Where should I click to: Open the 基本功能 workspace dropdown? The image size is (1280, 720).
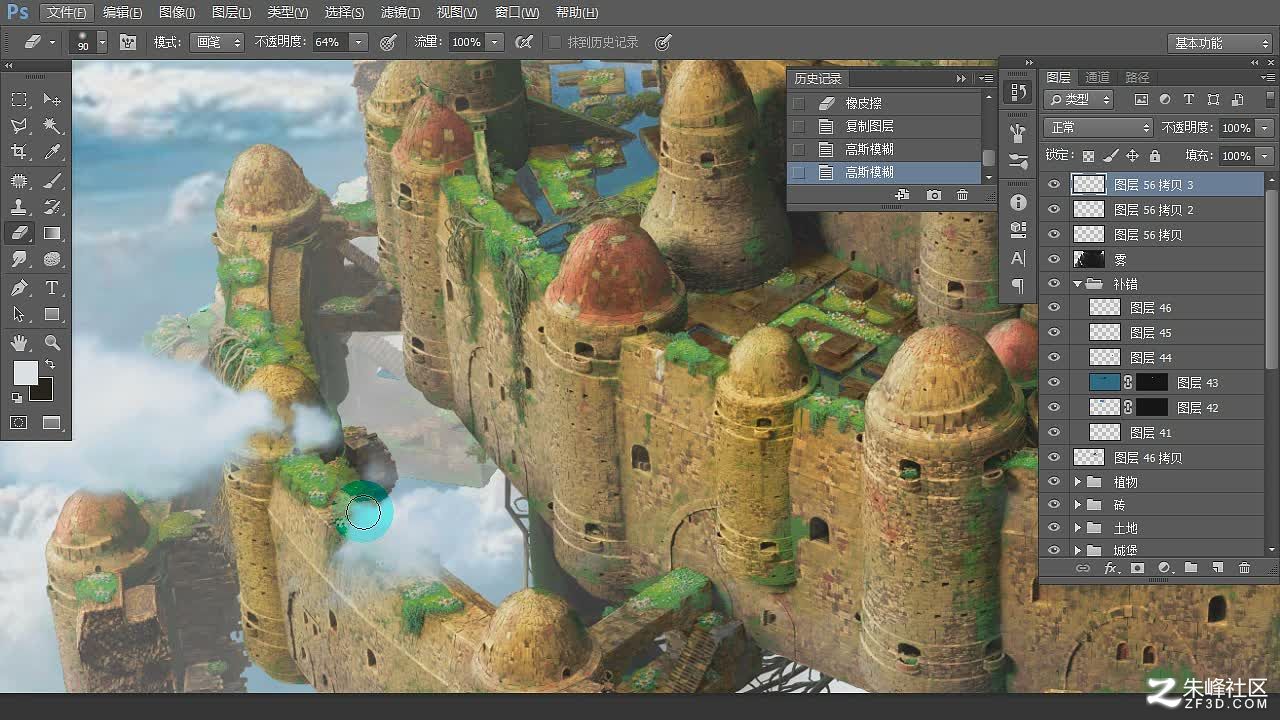1219,44
